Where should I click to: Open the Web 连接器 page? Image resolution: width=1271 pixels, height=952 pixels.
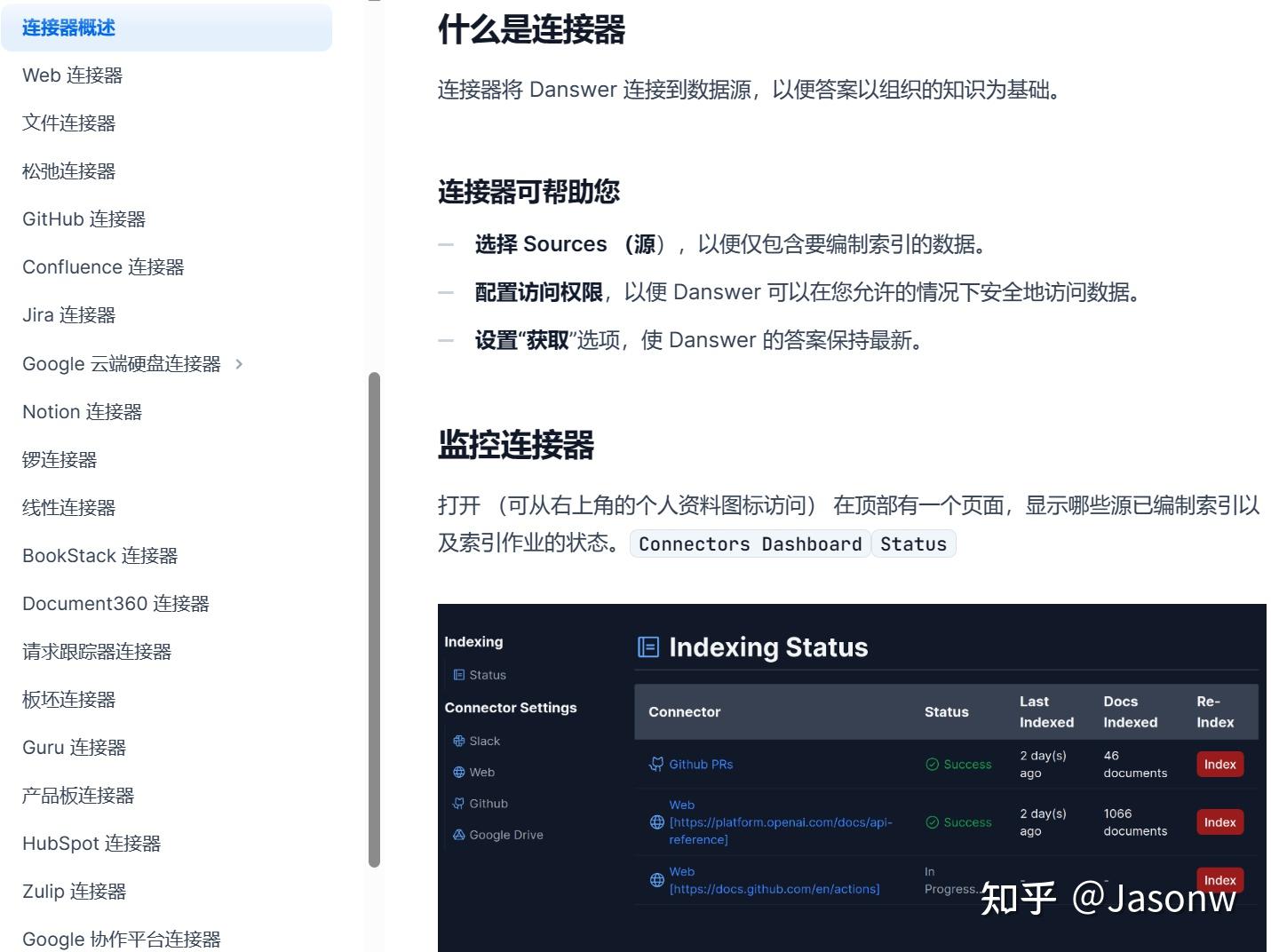[72, 75]
